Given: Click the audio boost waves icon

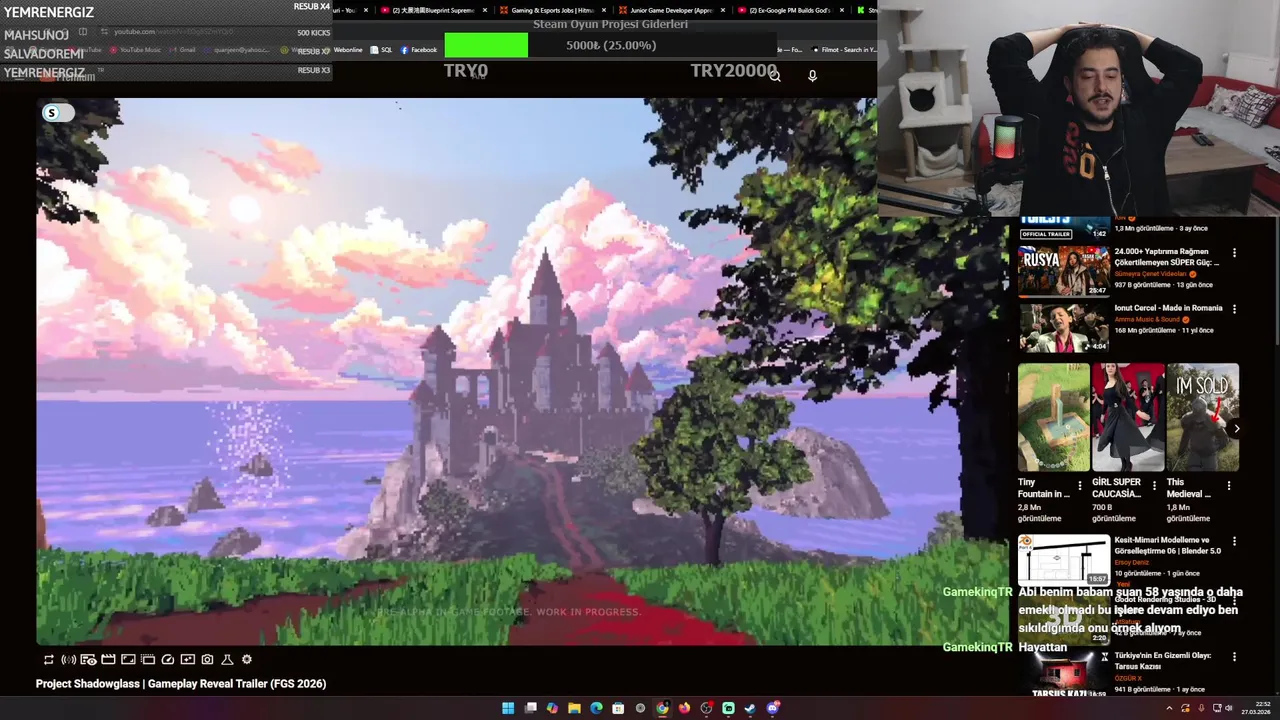Looking at the screenshot, I should (68, 660).
